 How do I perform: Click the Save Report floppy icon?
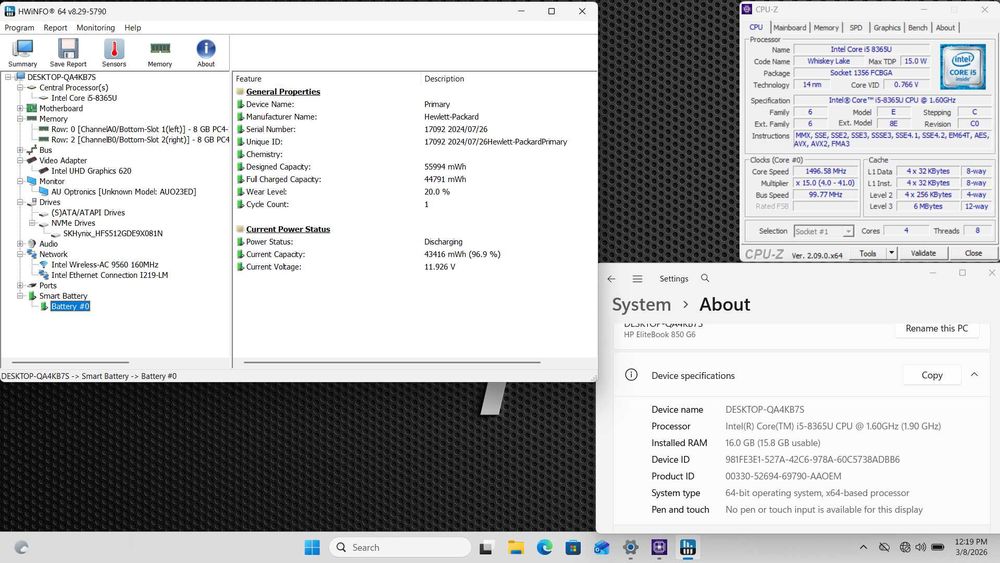(x=68, y=53)
